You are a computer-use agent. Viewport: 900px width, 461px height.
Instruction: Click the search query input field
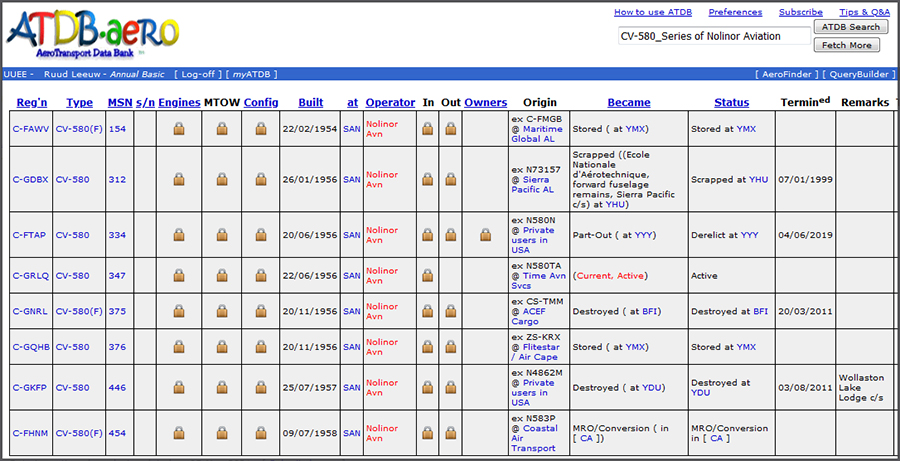pyautogui.click(x=712, y=36)
